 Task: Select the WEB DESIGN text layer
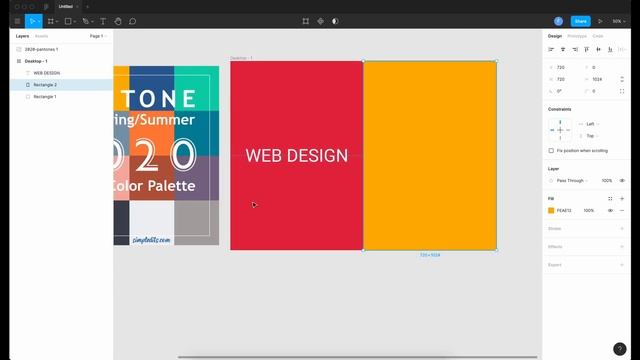(61, 73)
